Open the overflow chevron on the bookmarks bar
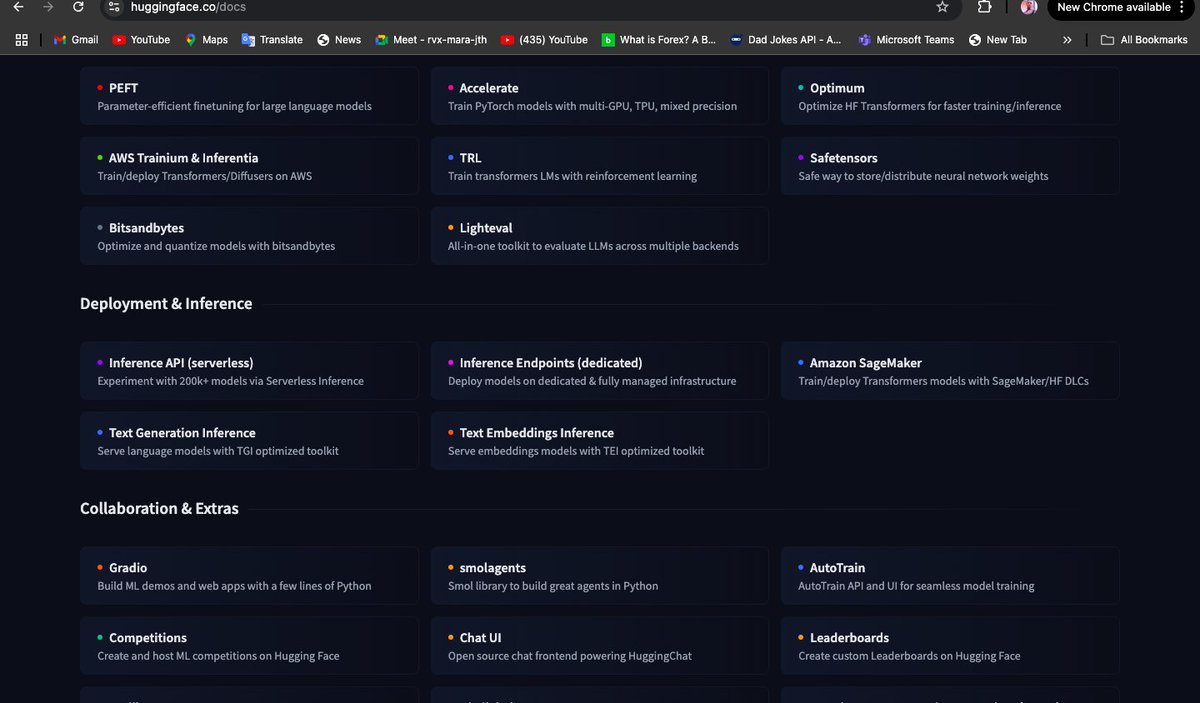 [x=1066, y=40]
